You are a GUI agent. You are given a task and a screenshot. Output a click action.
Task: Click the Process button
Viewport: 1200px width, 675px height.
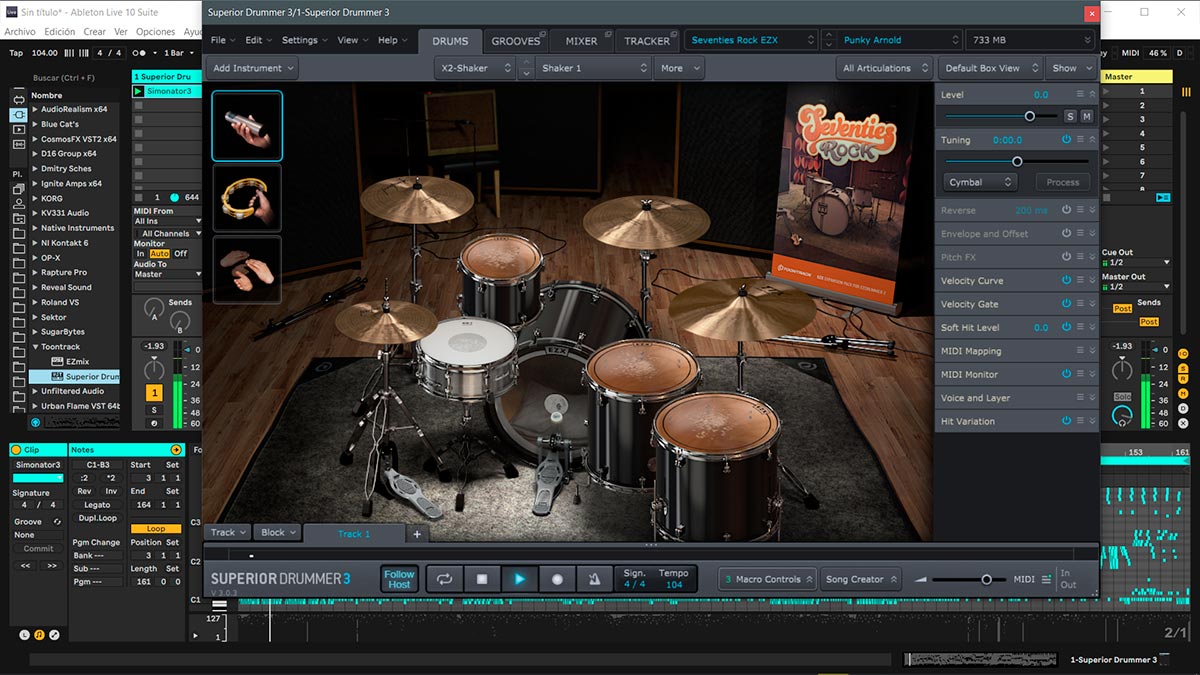tap(1063, 182)
